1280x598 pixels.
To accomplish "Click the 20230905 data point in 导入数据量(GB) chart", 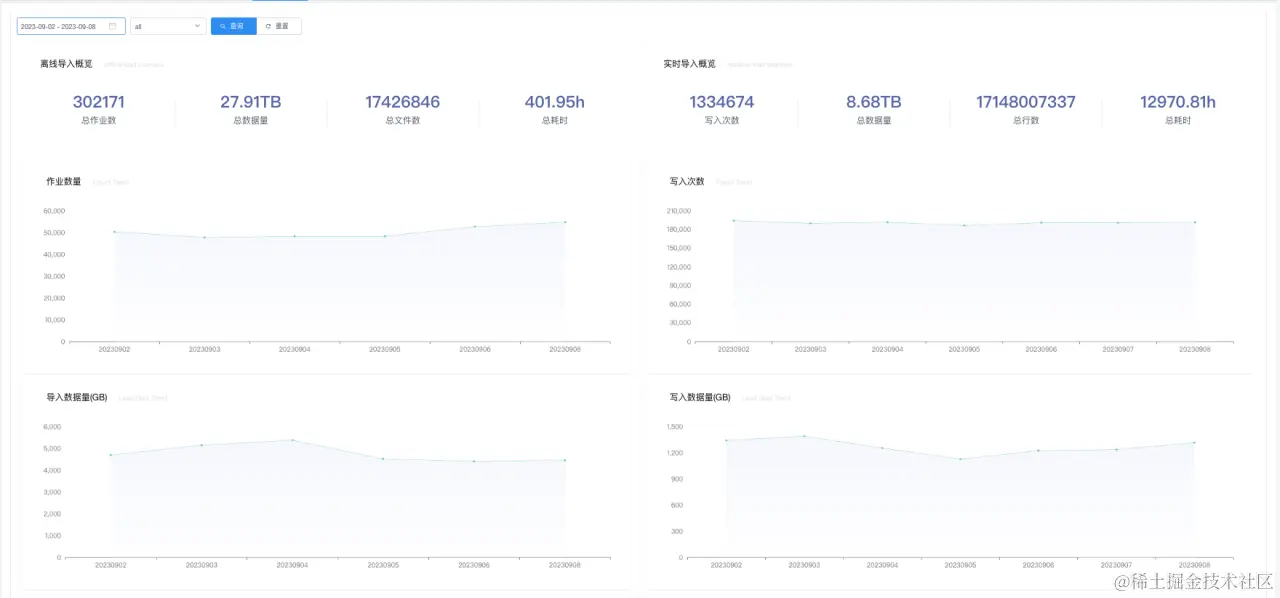I will point(384,459).
